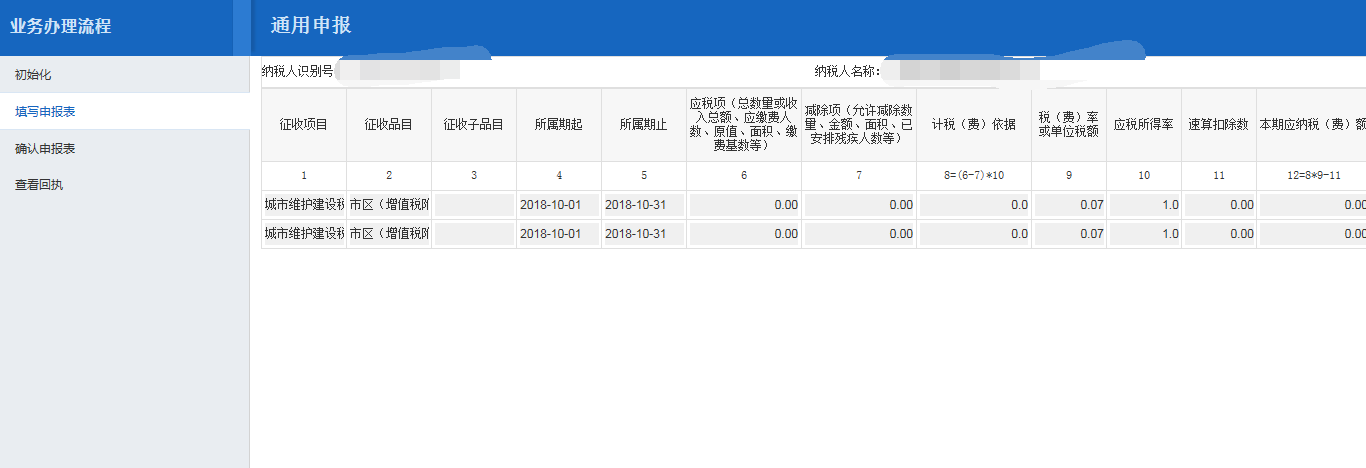
Task: Click the 征收子品目 column header
Action: point(474,125)
